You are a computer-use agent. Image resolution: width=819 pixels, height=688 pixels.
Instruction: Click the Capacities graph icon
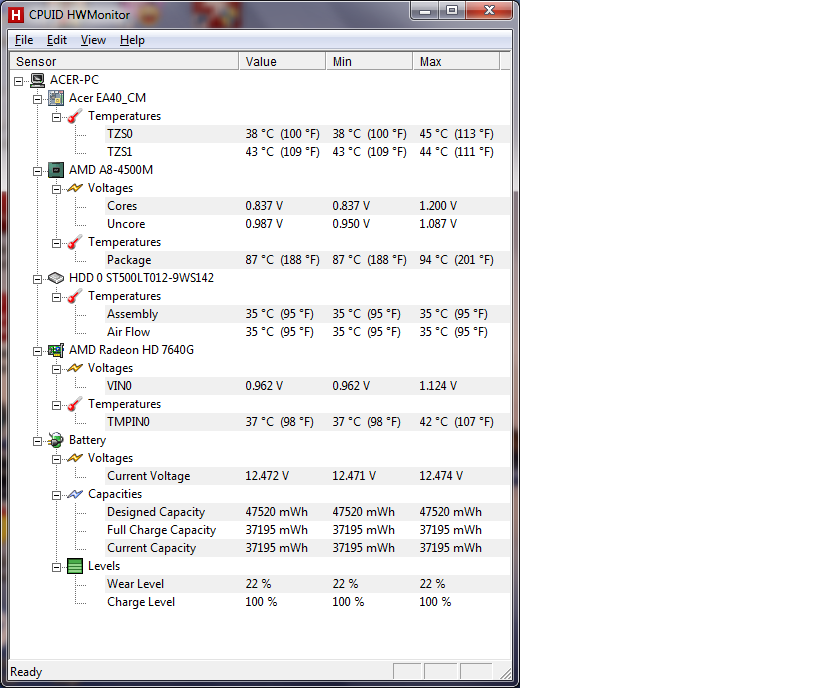point(75,494)
